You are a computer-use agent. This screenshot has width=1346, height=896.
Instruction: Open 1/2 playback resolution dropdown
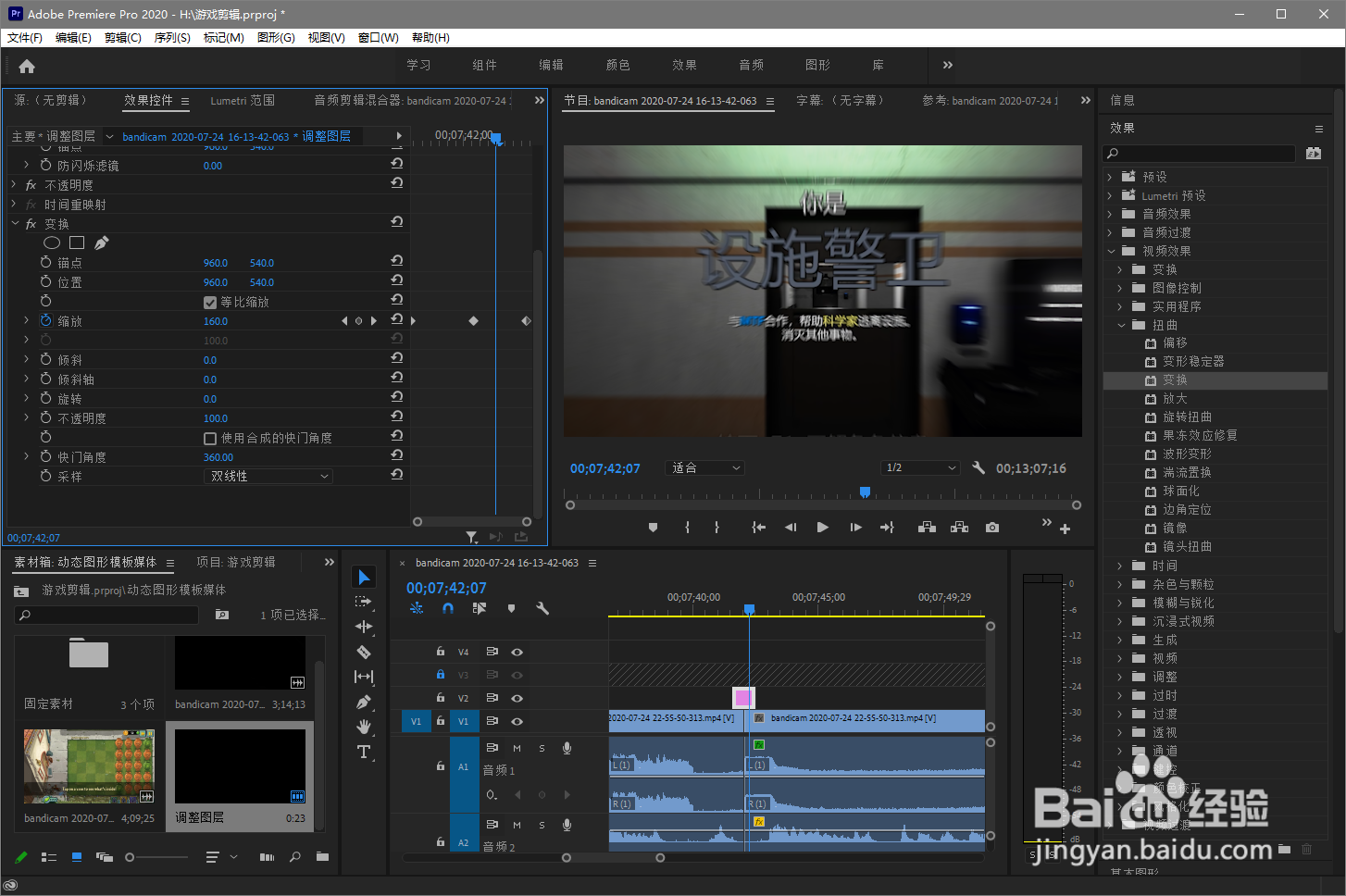(x=920, y=467)
